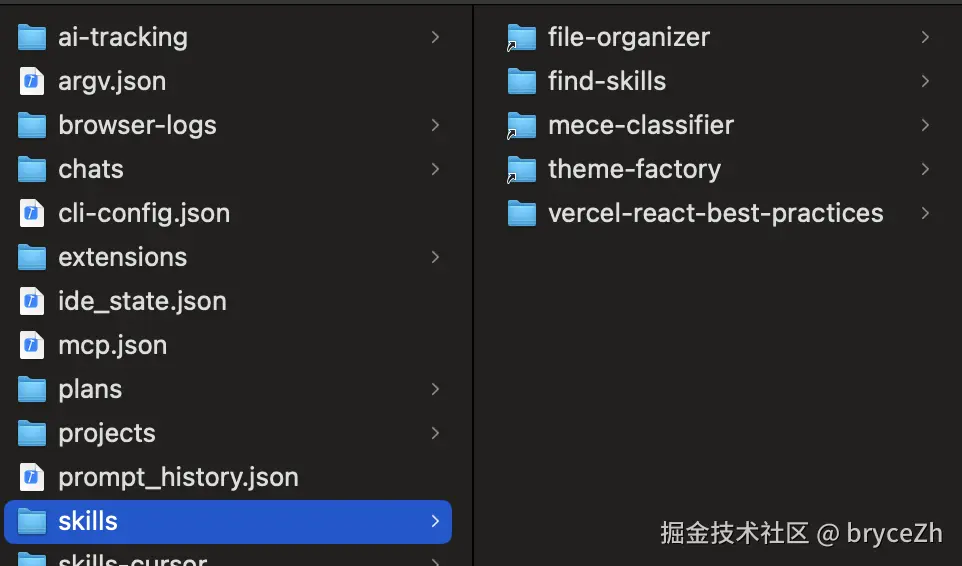Select the vercel-react-best-practices folder name

[715, 213]
